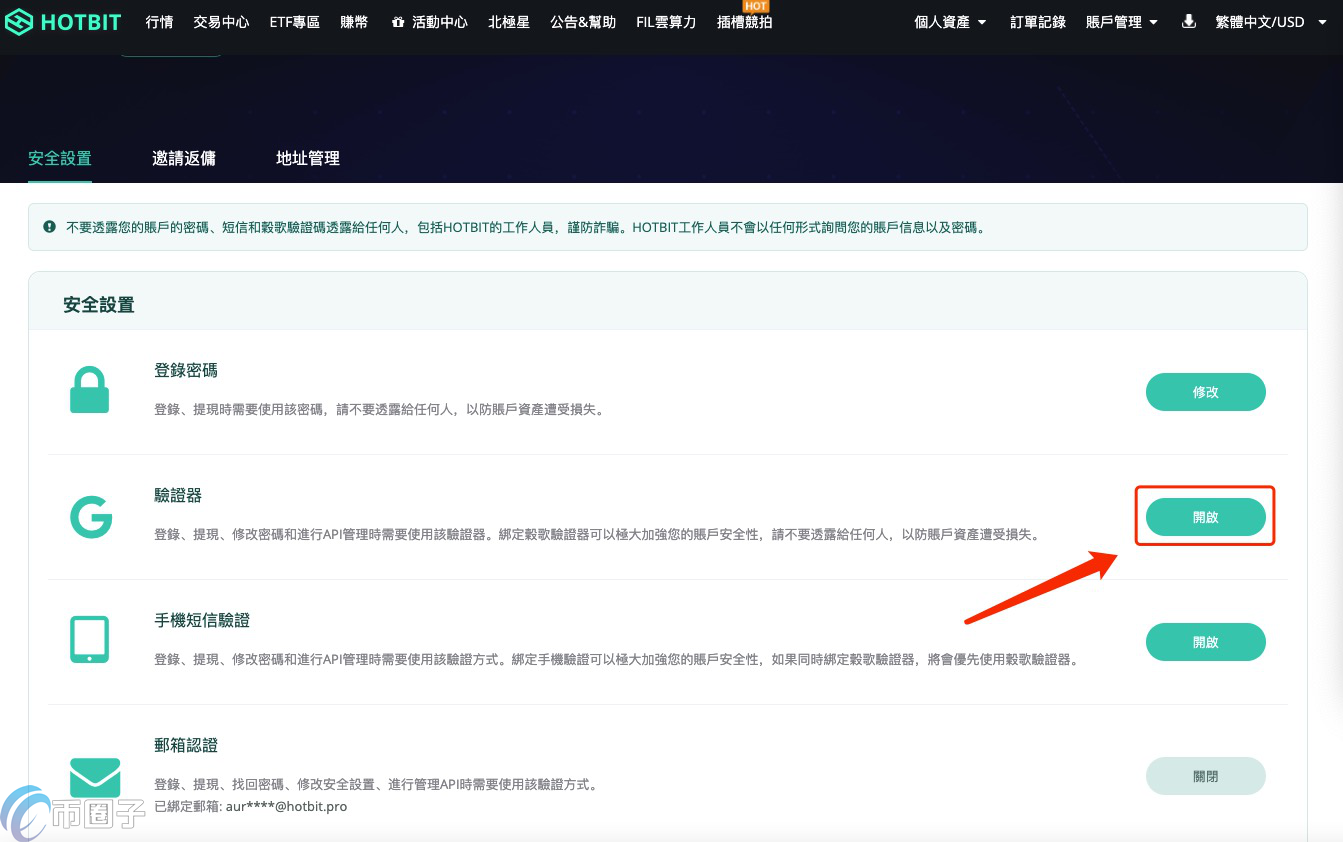This screenshot has width=1343, height=842.
Task: Disable 郵箱認證 with the 關閉 button
Action: tap(1205, 776)
